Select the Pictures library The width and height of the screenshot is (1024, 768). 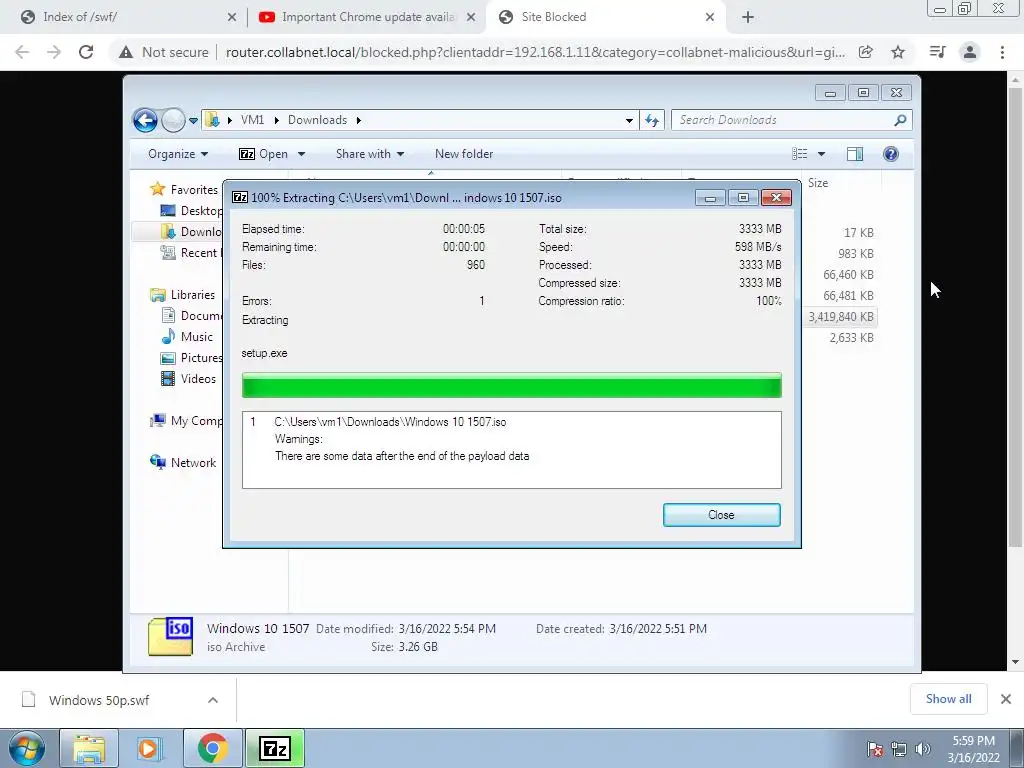pyautogui.click(x=192, y=358)
